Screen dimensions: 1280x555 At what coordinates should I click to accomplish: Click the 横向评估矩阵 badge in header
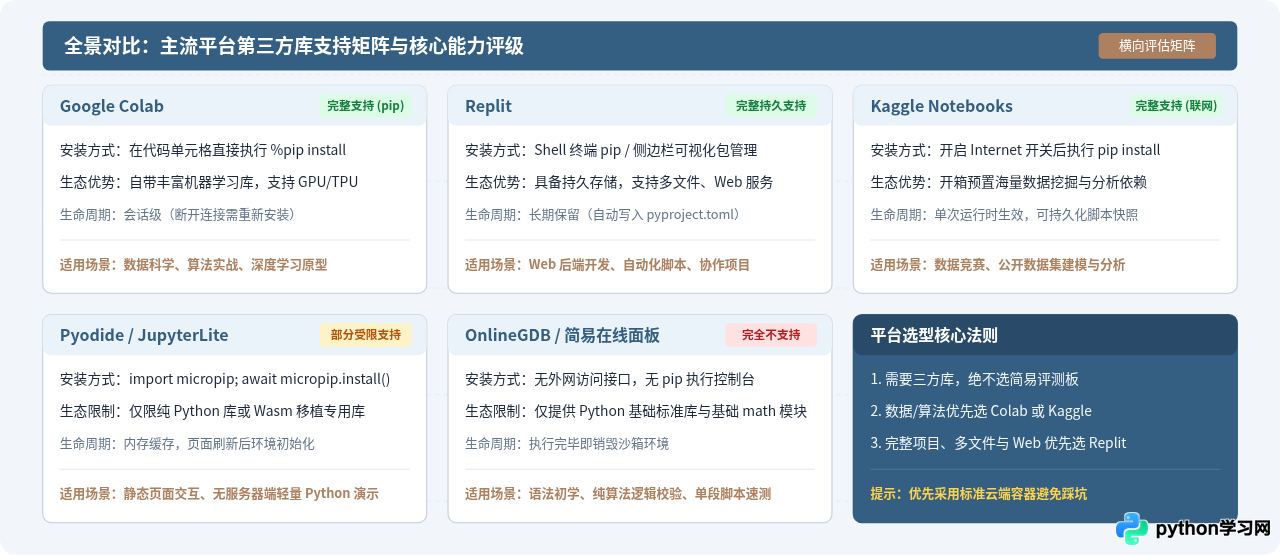click(1157, 46)
